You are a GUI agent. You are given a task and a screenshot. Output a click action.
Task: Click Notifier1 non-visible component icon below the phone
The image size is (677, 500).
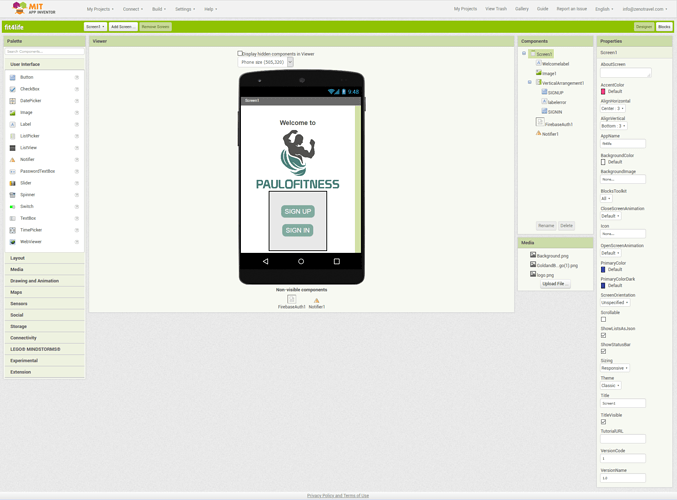point(316,300)
